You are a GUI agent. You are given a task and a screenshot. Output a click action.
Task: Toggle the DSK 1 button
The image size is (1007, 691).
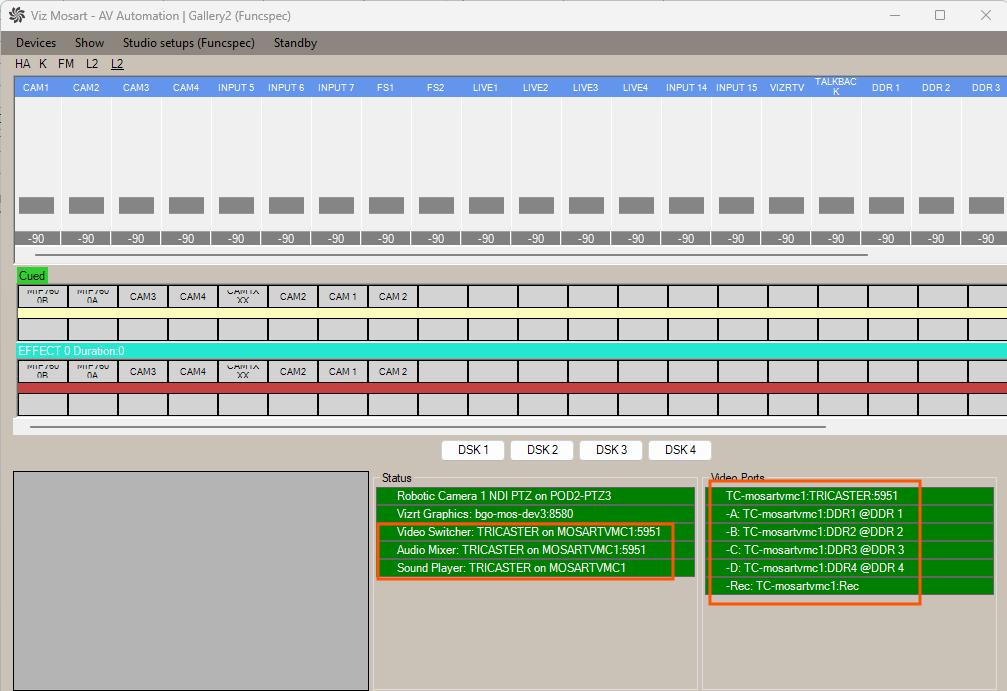[x=473, y=450]
